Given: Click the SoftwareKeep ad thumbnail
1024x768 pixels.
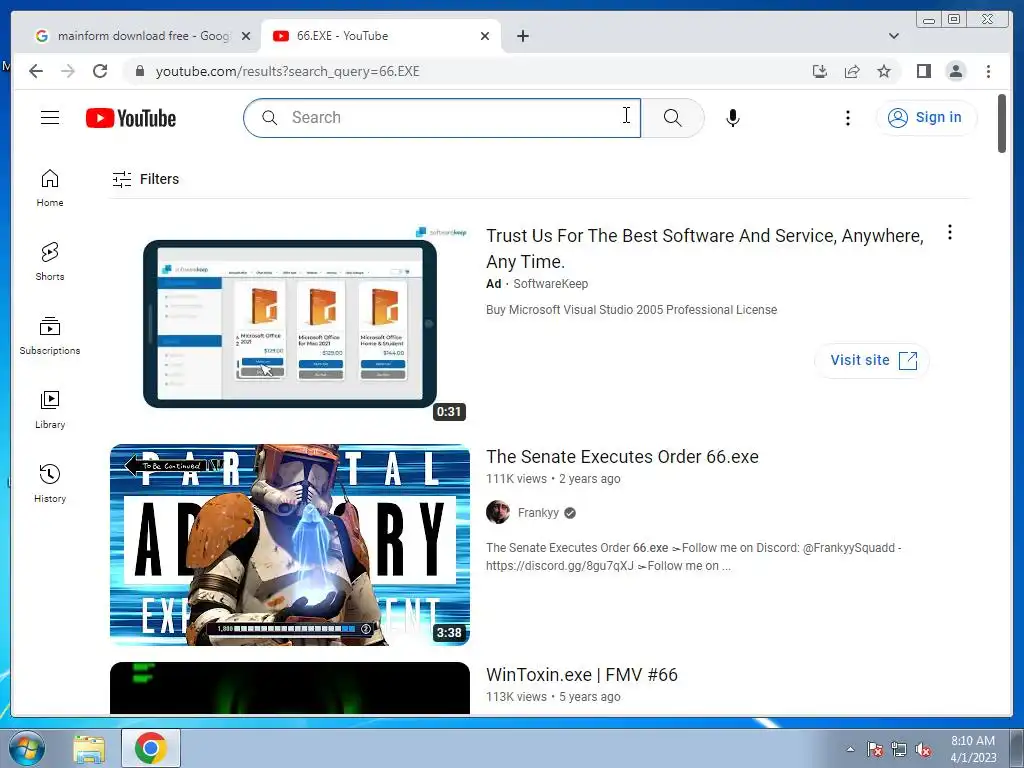Looking at the screenshot, I should pyautogui.click(x=290, y=323).
